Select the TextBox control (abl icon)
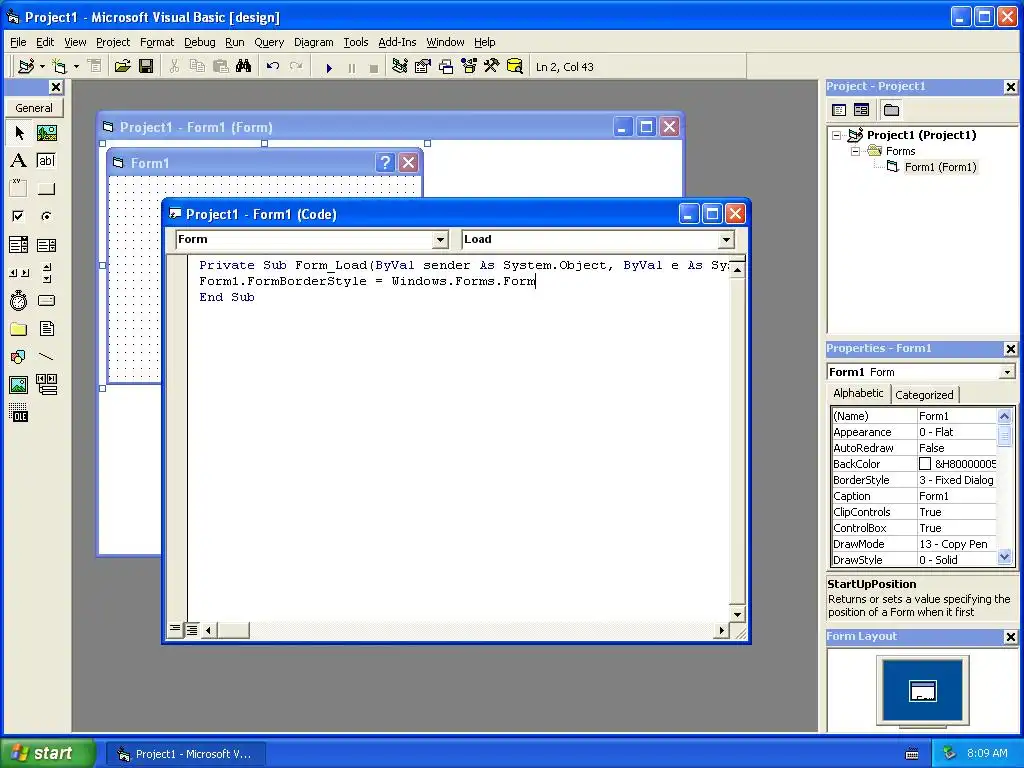This screenshot has height=768, width=1024. [46, 161]
